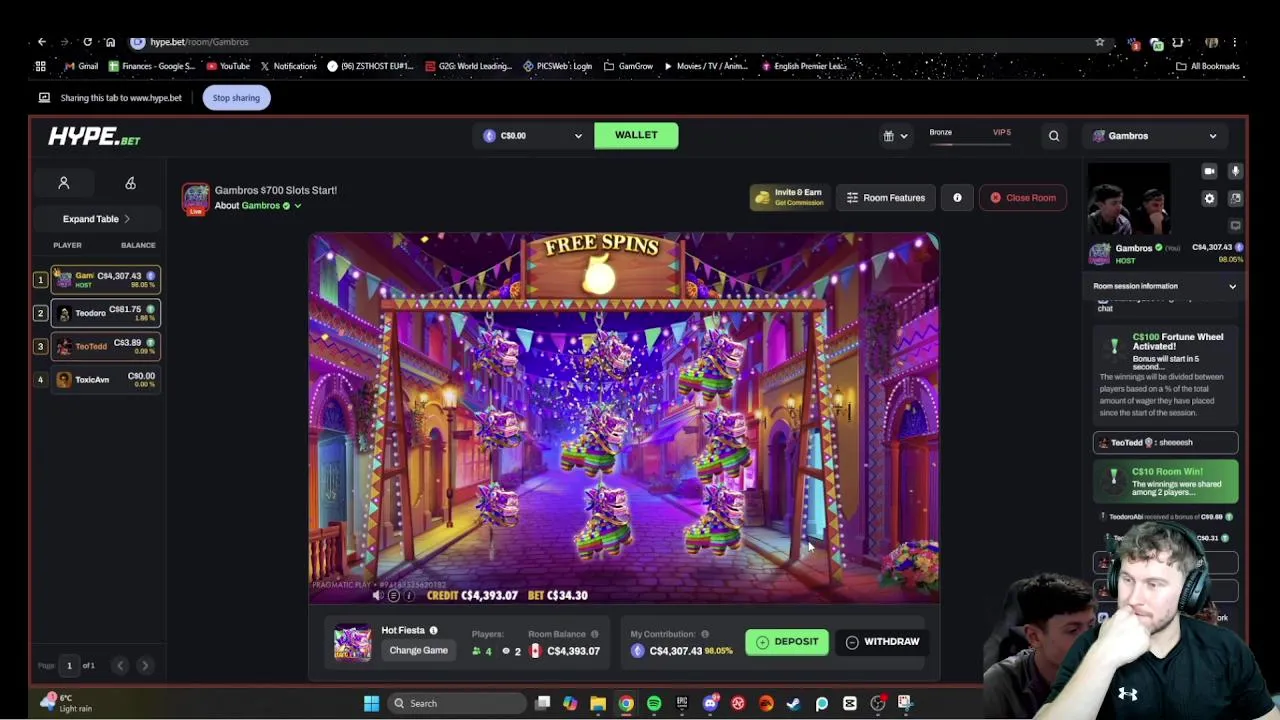Open File Explorer from the taskbar
1280x720 pixels.
[x=598, y=703]
